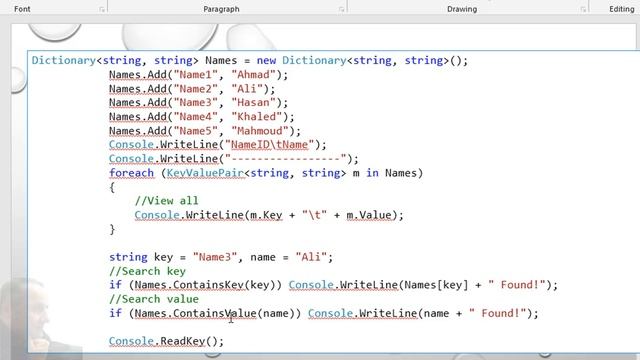Click the Names[key] + " Found!" expression

coord(475,285)
